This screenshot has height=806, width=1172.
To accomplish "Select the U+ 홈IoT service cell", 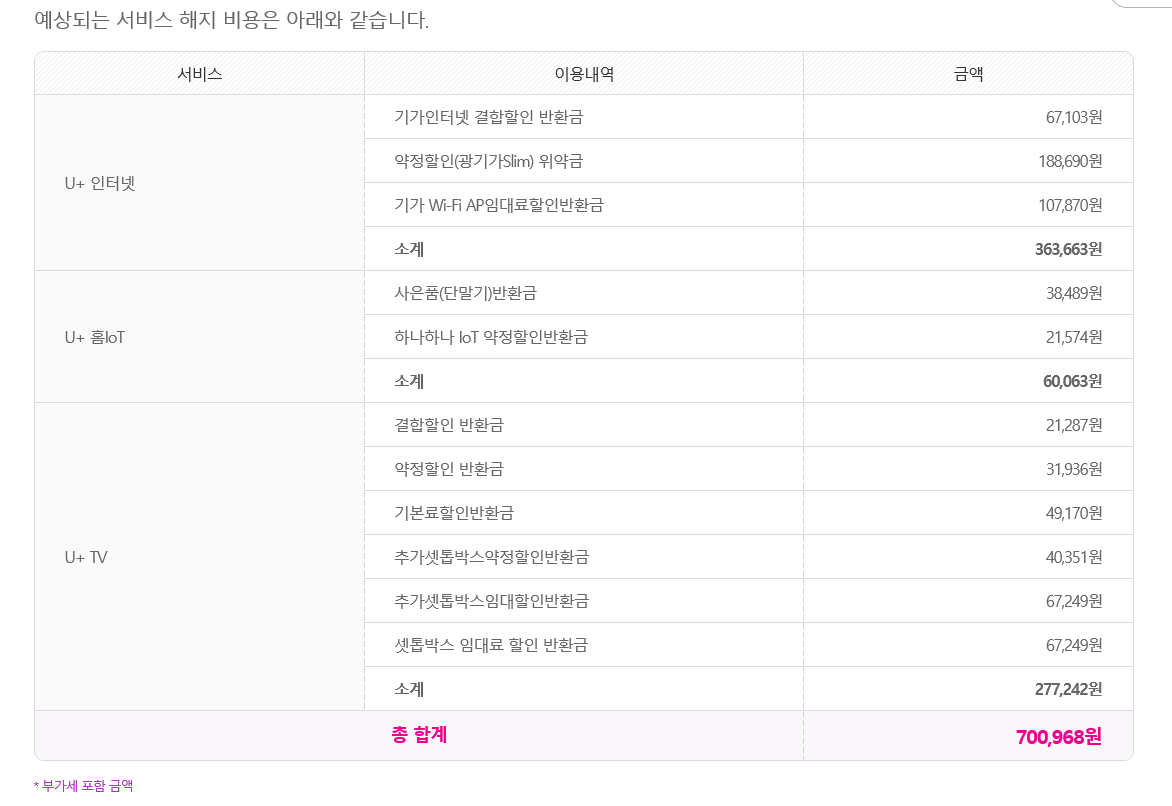I will coord(95,337).
